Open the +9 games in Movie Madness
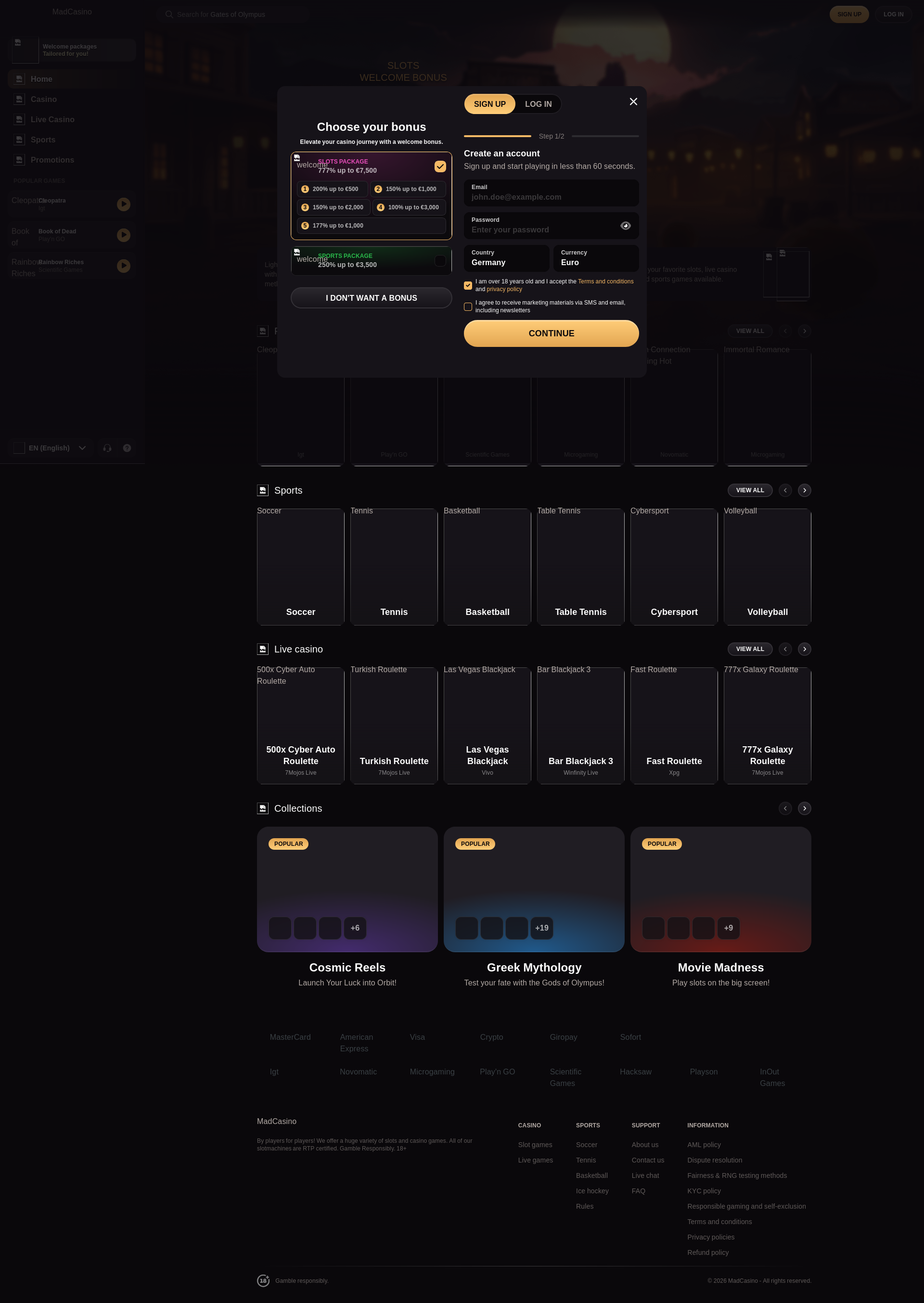This screenshot has width=924, height=1303. pyautogui.click(x=728, y=928)
